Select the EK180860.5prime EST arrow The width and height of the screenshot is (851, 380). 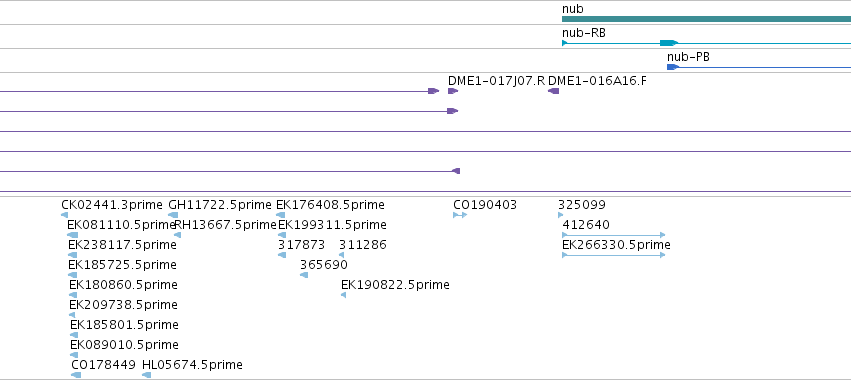[x=73, y=295]
